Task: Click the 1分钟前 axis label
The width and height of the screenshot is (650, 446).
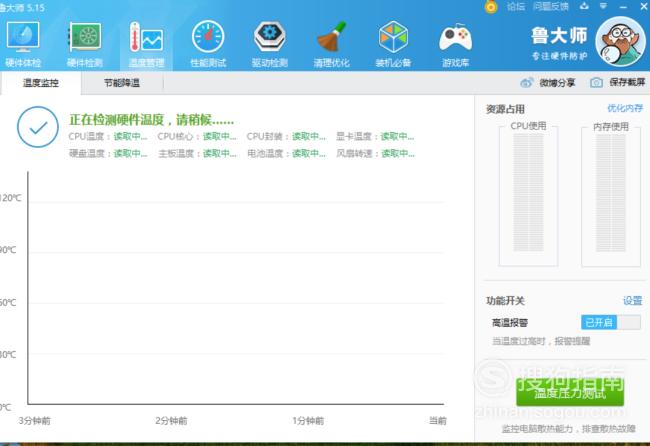Action: 308,421
